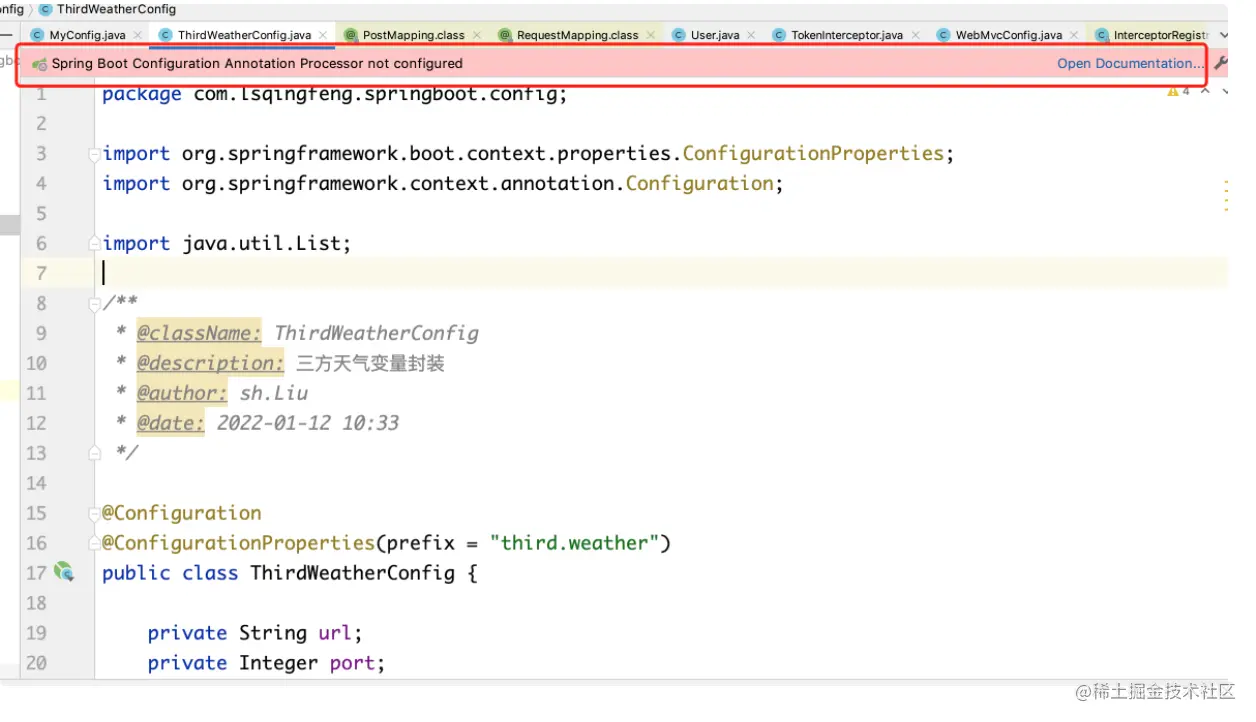Show hidden tabs dropdown arrow
Viewport: 1256px width, 722px height.
coord(1224,35)
